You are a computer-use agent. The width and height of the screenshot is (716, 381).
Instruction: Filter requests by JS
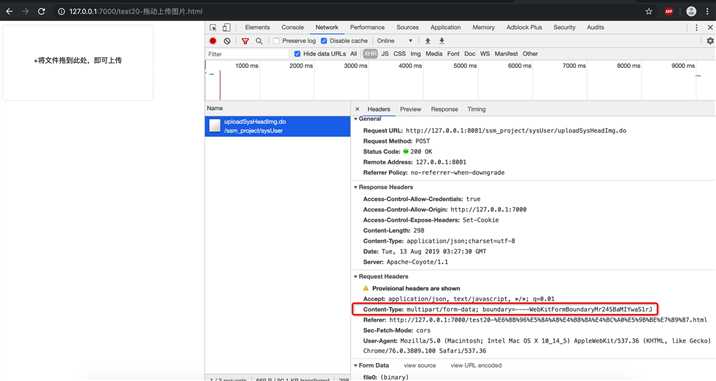click(385, 54)
